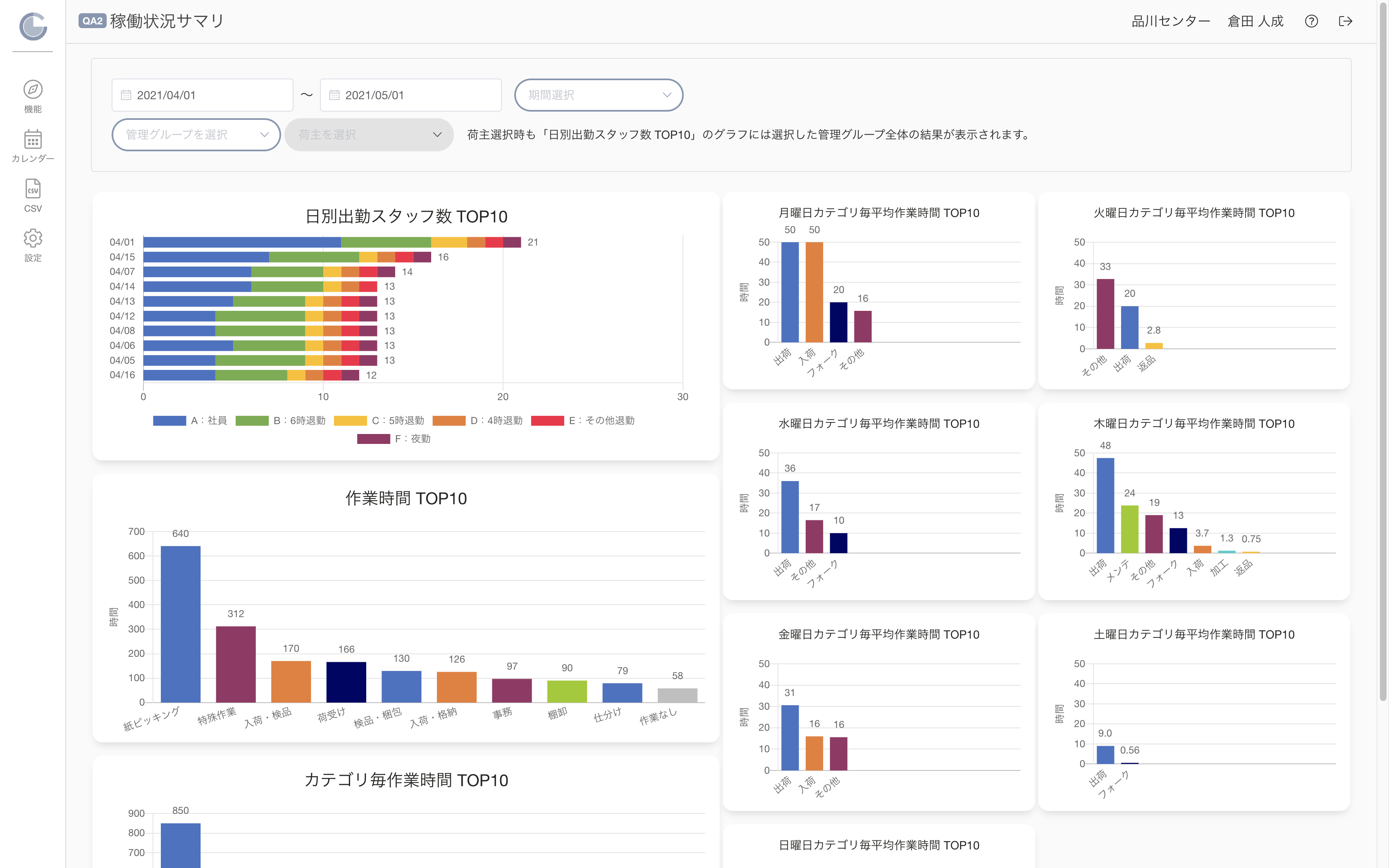
Task: Click the 事務 bar showing 97
Action: [x=512, y=691]
